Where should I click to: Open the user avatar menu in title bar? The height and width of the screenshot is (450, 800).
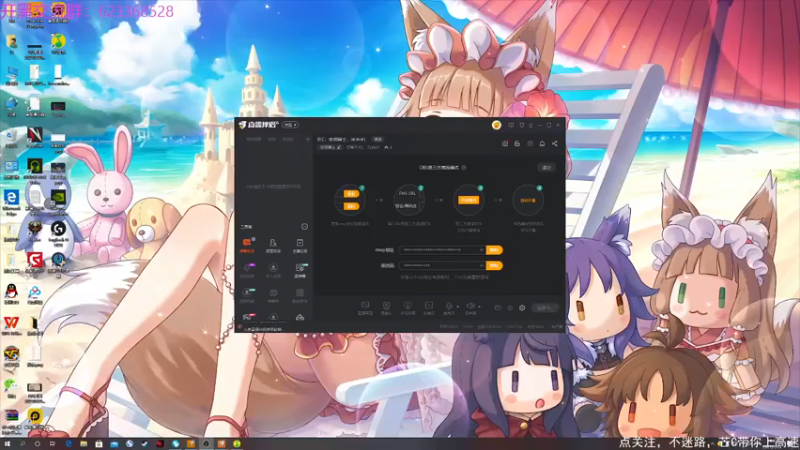point(496,125)
